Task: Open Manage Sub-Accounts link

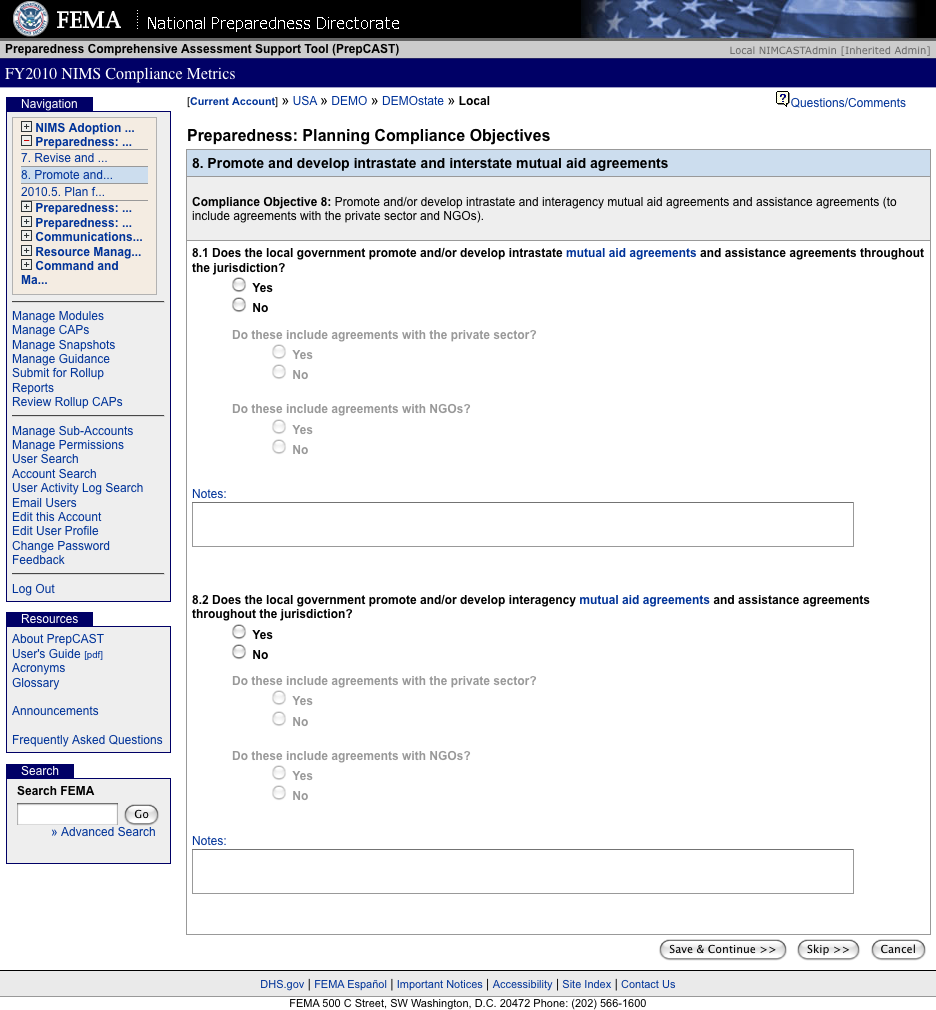Action: (72, 431)
